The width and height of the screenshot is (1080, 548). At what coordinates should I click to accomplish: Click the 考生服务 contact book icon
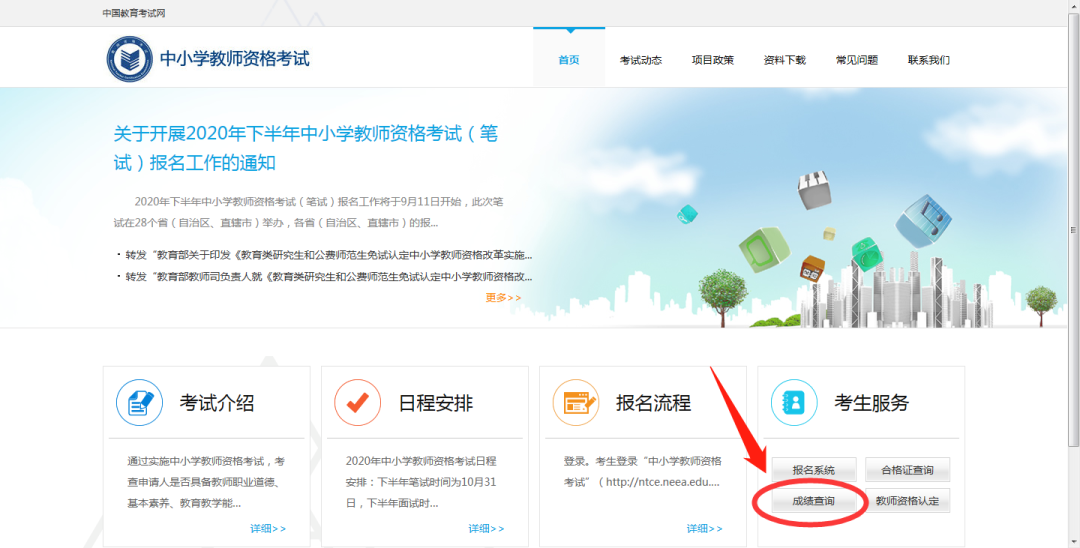(x=794, y=403)
